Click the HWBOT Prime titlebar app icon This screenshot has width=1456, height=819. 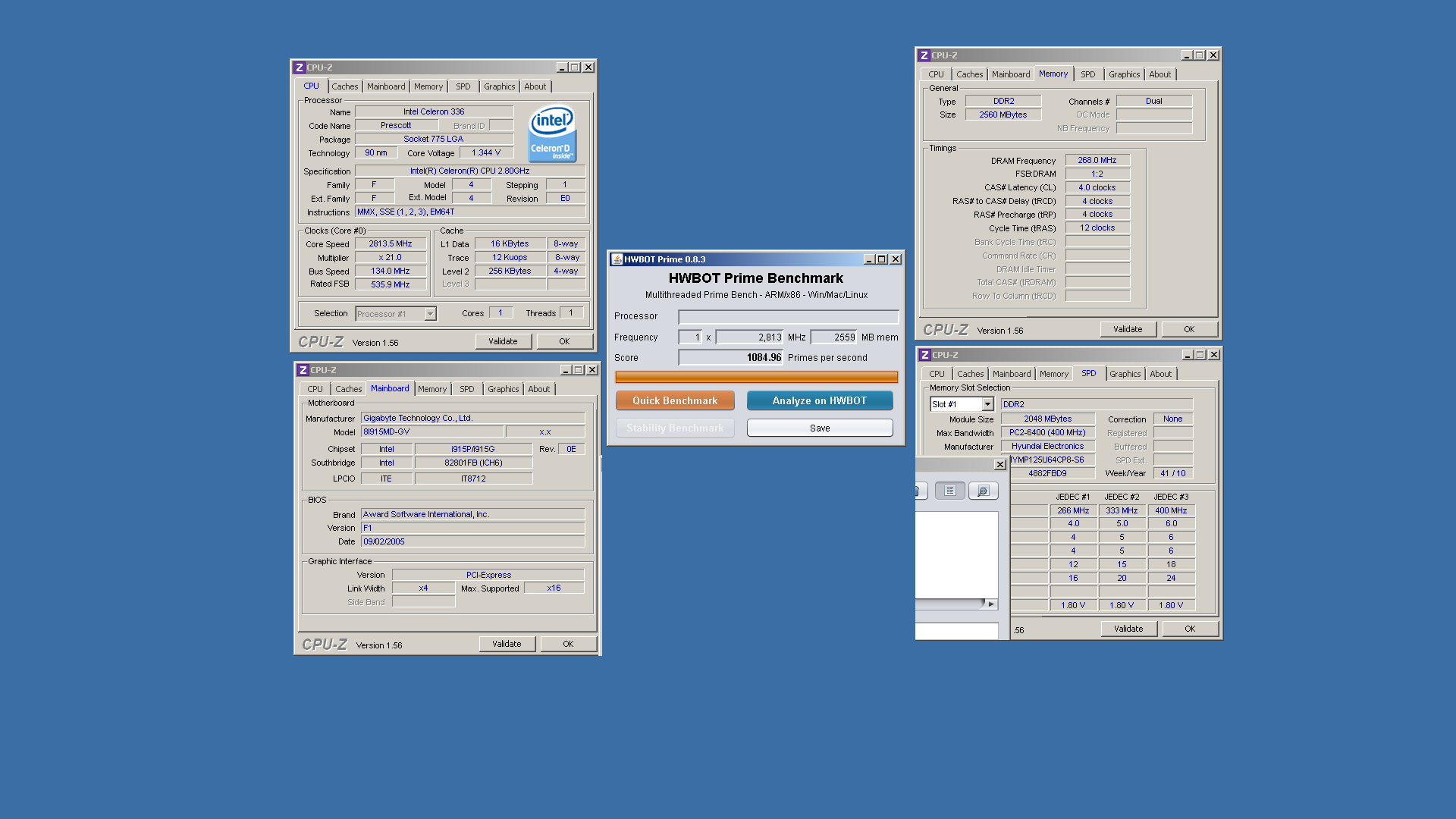coord(617,259)
